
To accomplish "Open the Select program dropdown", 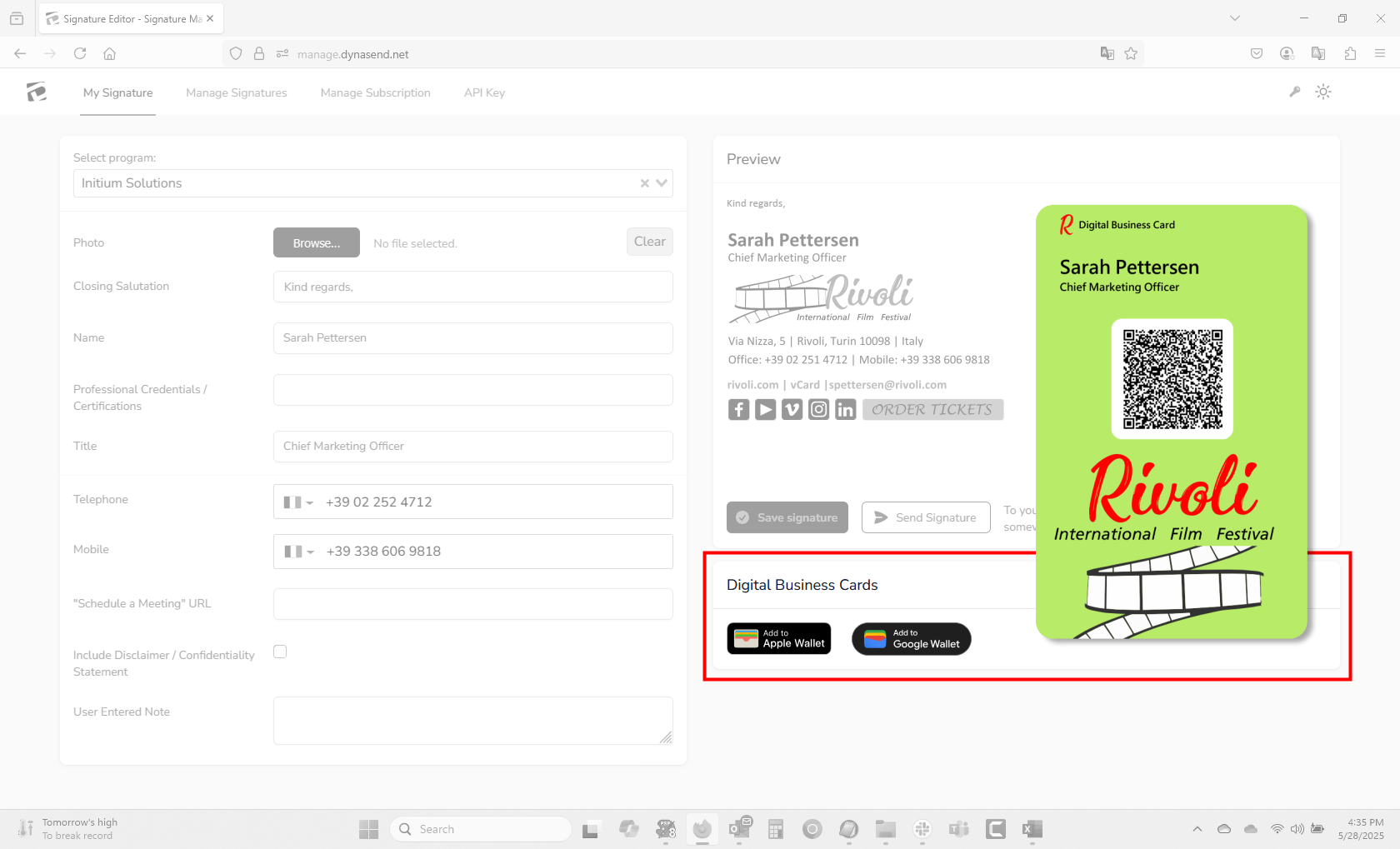I will tap(661, 183).
